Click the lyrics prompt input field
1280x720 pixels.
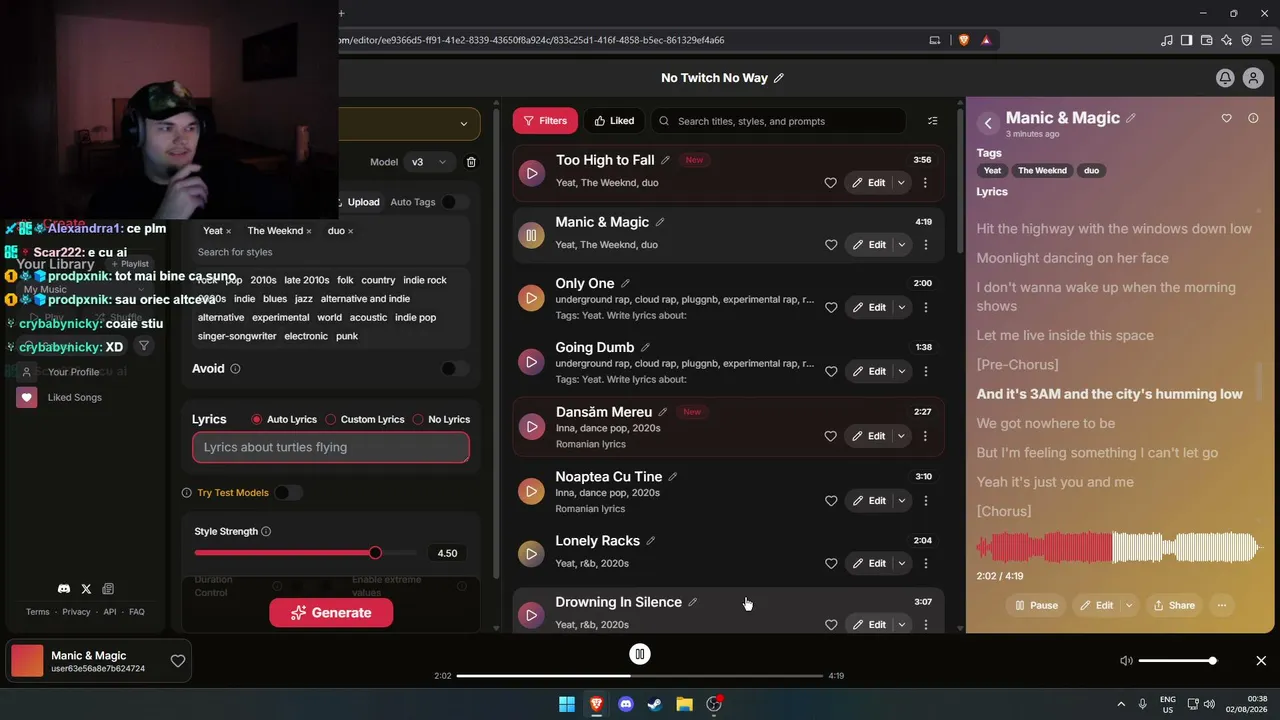(x=331, y=447)
